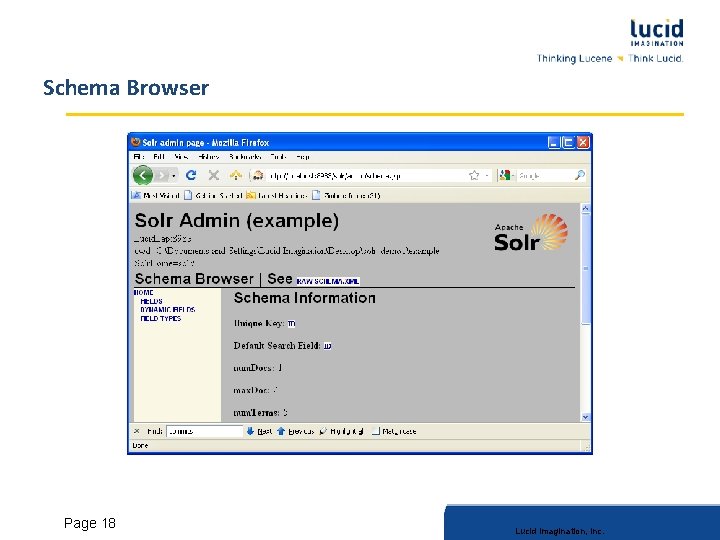Click the Unique Key id link

[292, 324]
